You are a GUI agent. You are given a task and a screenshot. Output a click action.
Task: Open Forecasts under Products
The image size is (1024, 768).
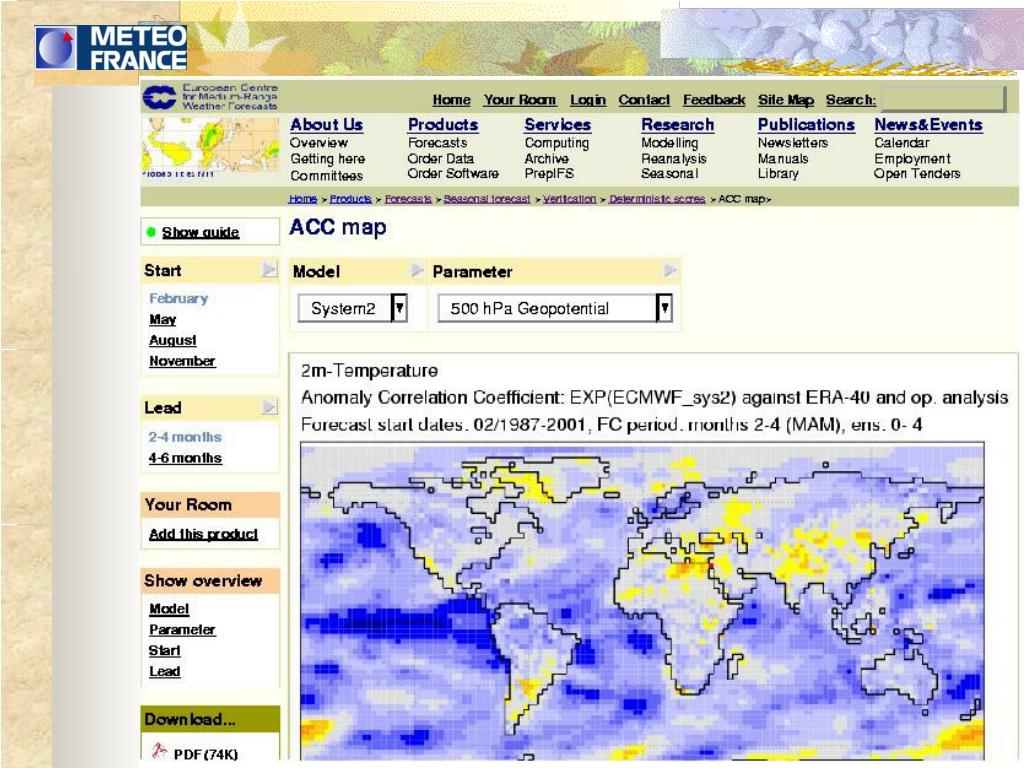pyautogui.click(x=437, y=142)
